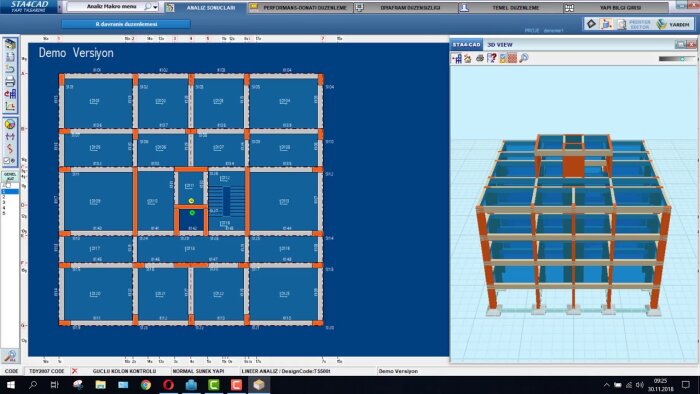
Task: Launch Opera from the taskbar
Action: 168,385
